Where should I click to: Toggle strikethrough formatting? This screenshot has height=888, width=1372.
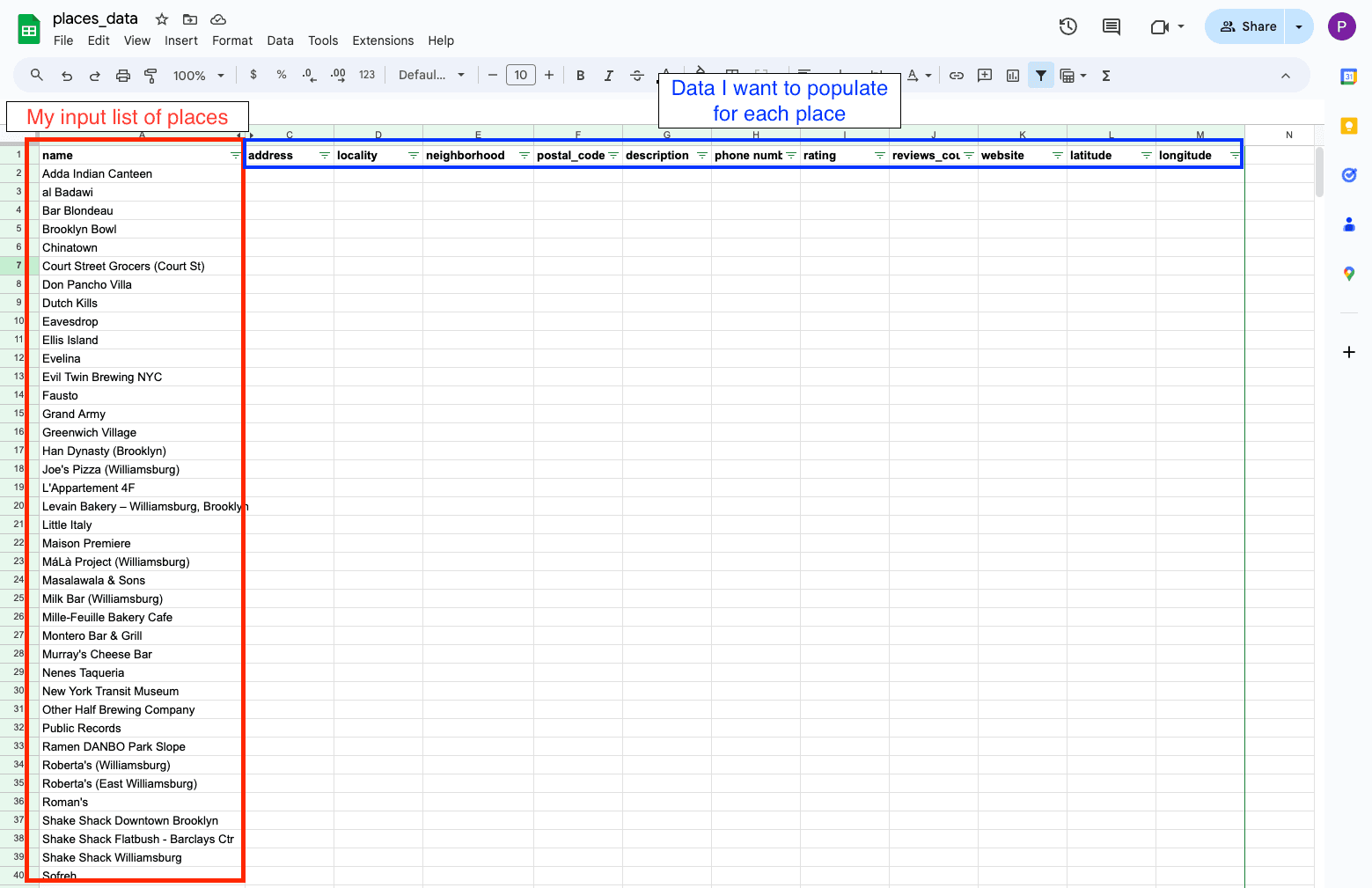click(637, 76)
